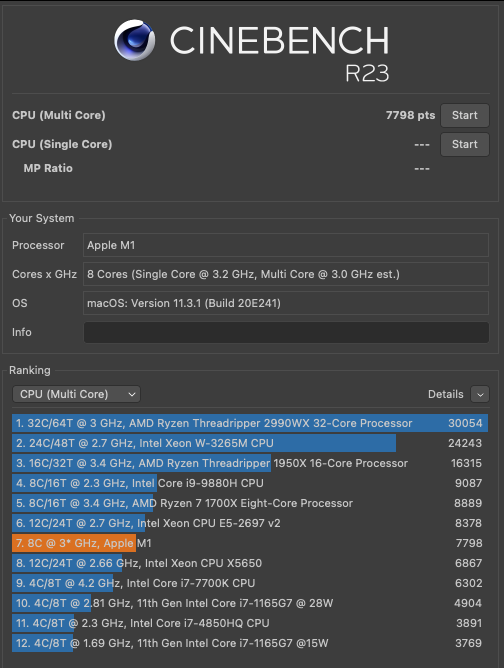Click the Details label in Ranking

pos(446,394)
